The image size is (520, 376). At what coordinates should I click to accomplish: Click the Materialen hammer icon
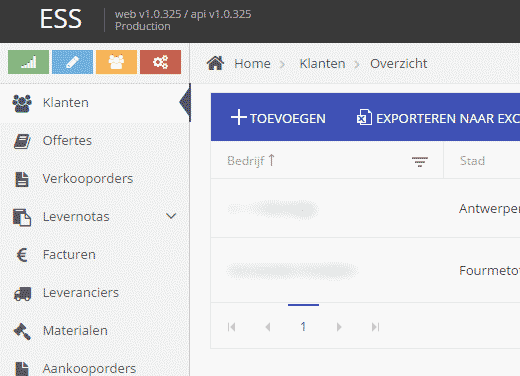point(22,331)
